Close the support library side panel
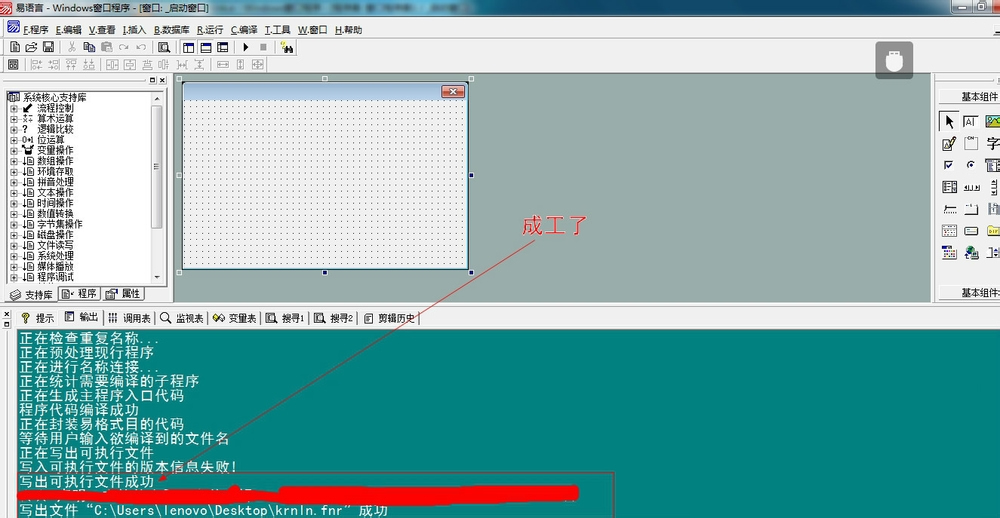 click(x=162, y=80)
